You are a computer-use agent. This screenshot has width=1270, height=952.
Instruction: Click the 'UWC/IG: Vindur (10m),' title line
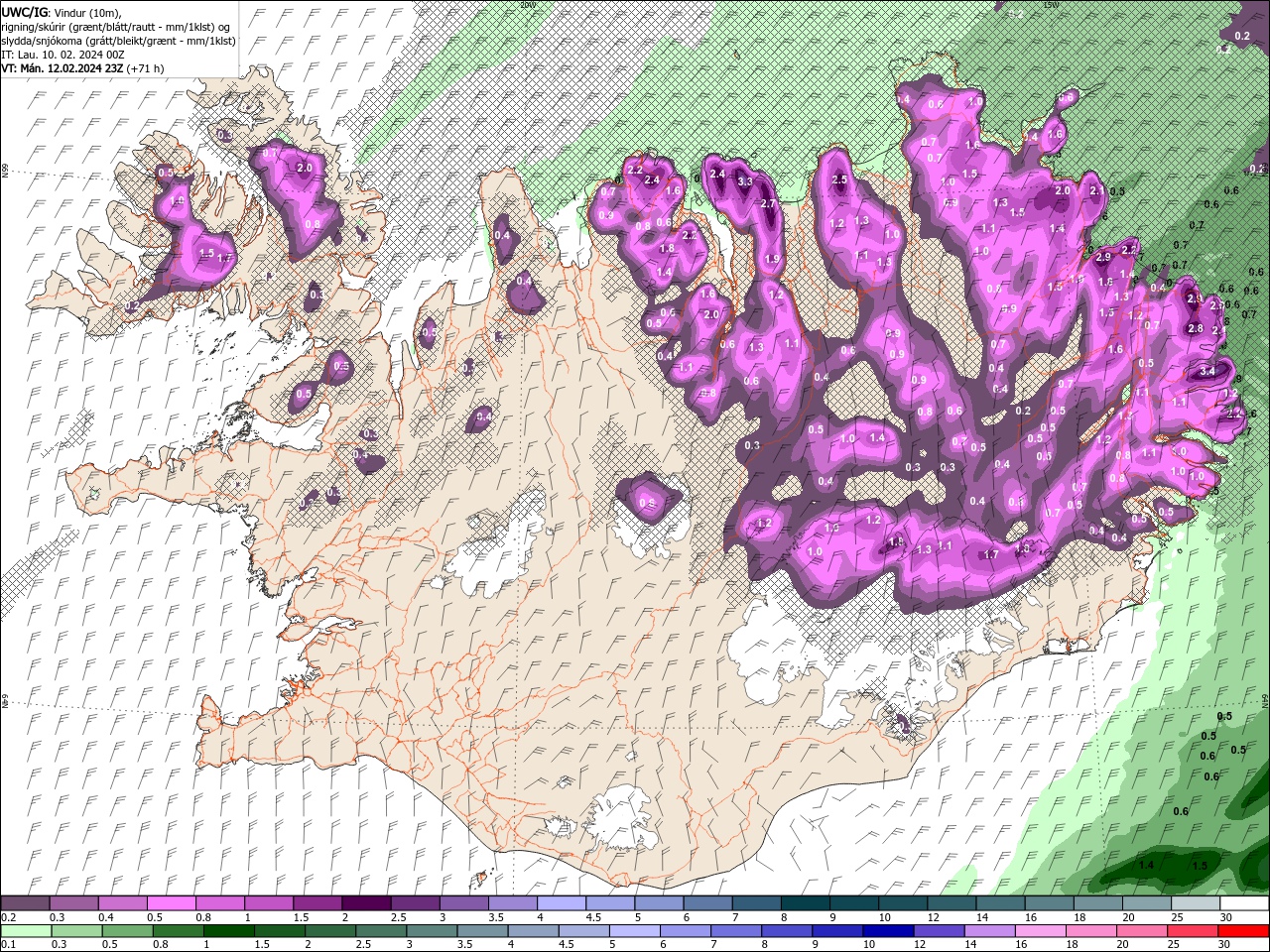coord(63,12)
